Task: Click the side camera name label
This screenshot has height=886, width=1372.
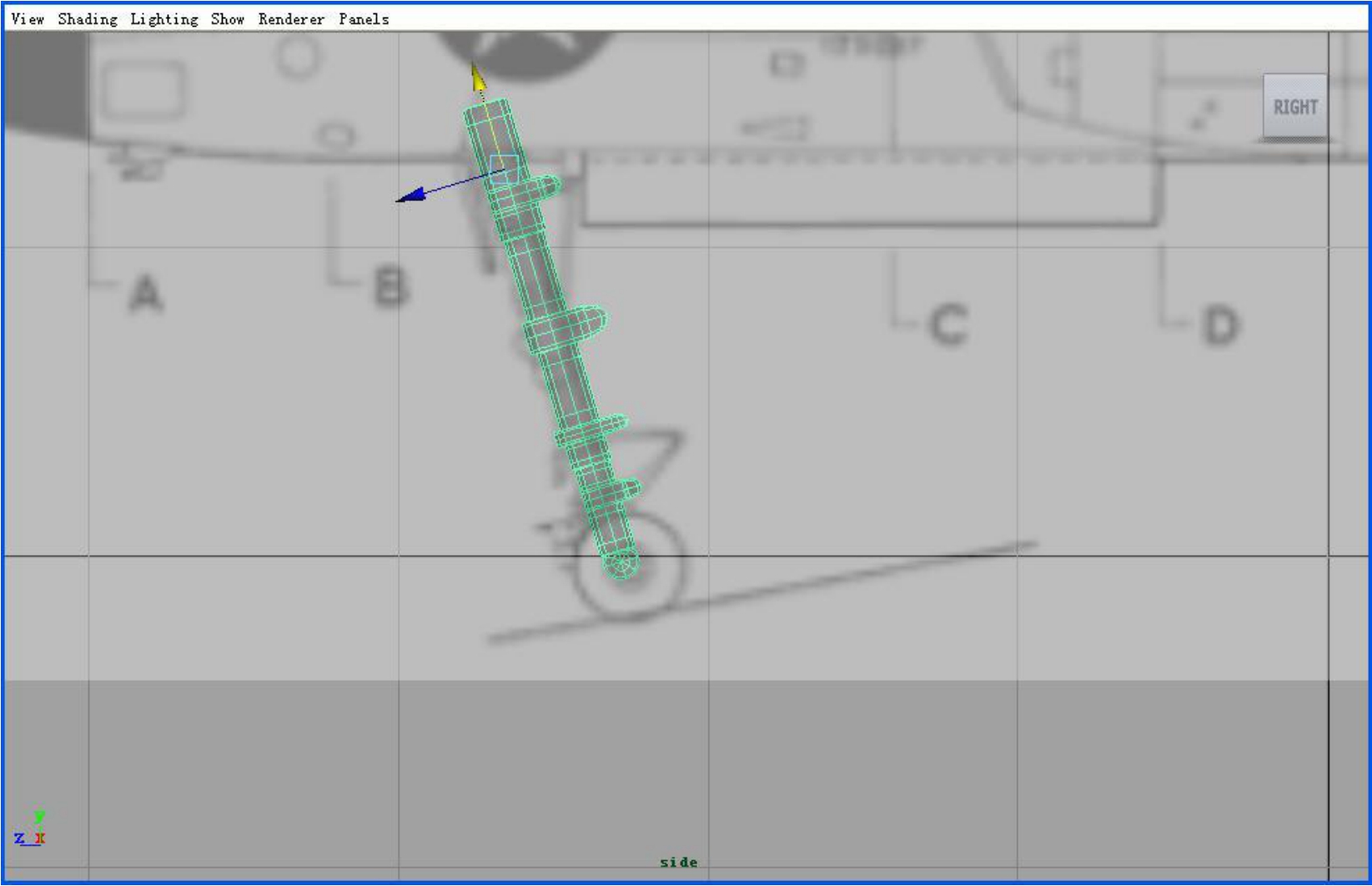Action: coord(678,862)
